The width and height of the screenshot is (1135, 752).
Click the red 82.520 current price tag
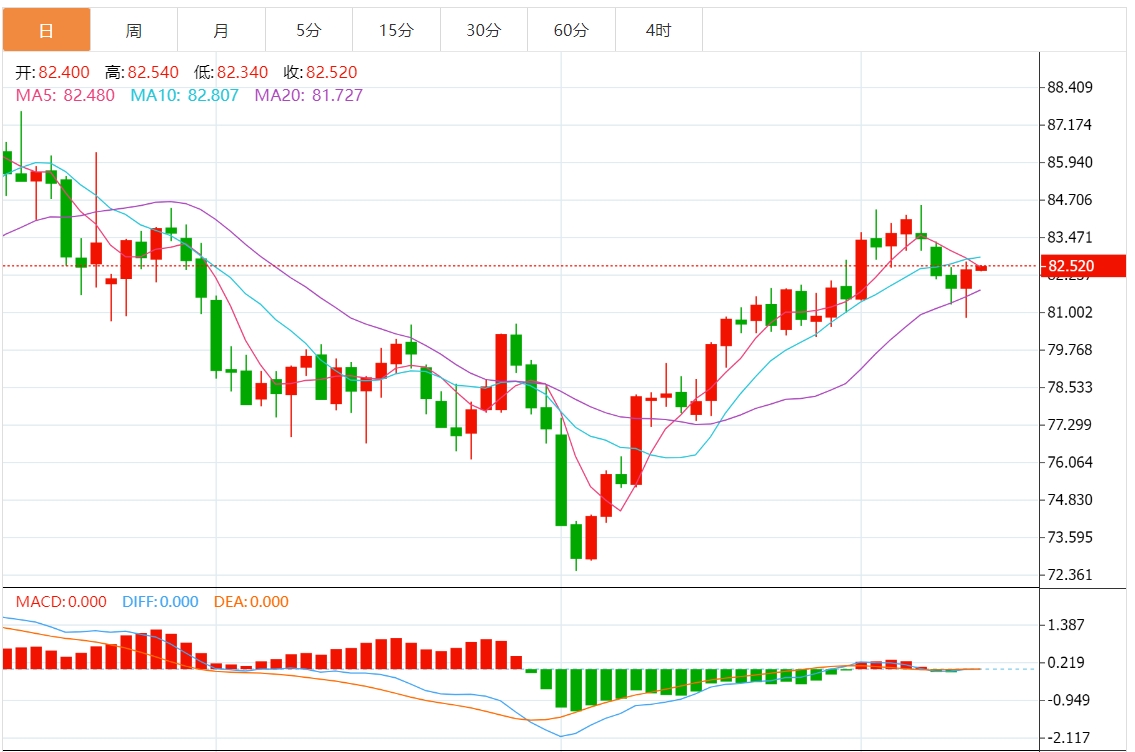[1083, 266]
